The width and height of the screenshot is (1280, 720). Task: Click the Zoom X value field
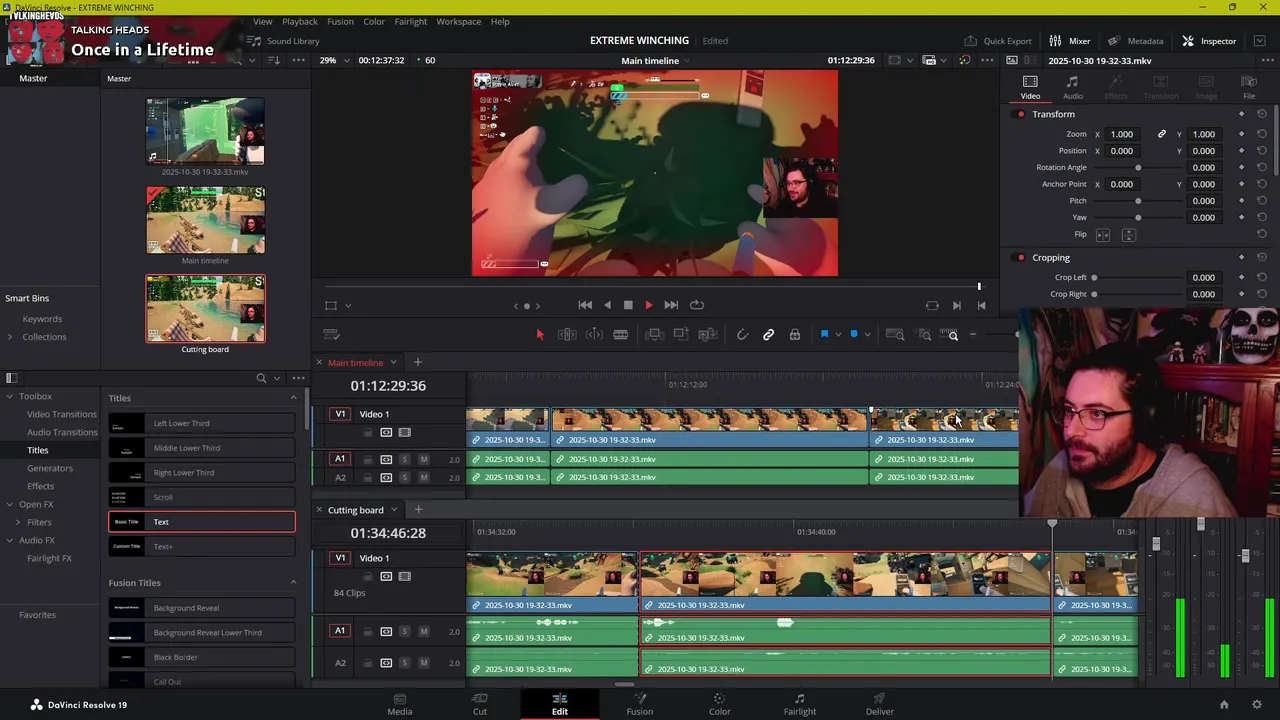coord(1122,134)
